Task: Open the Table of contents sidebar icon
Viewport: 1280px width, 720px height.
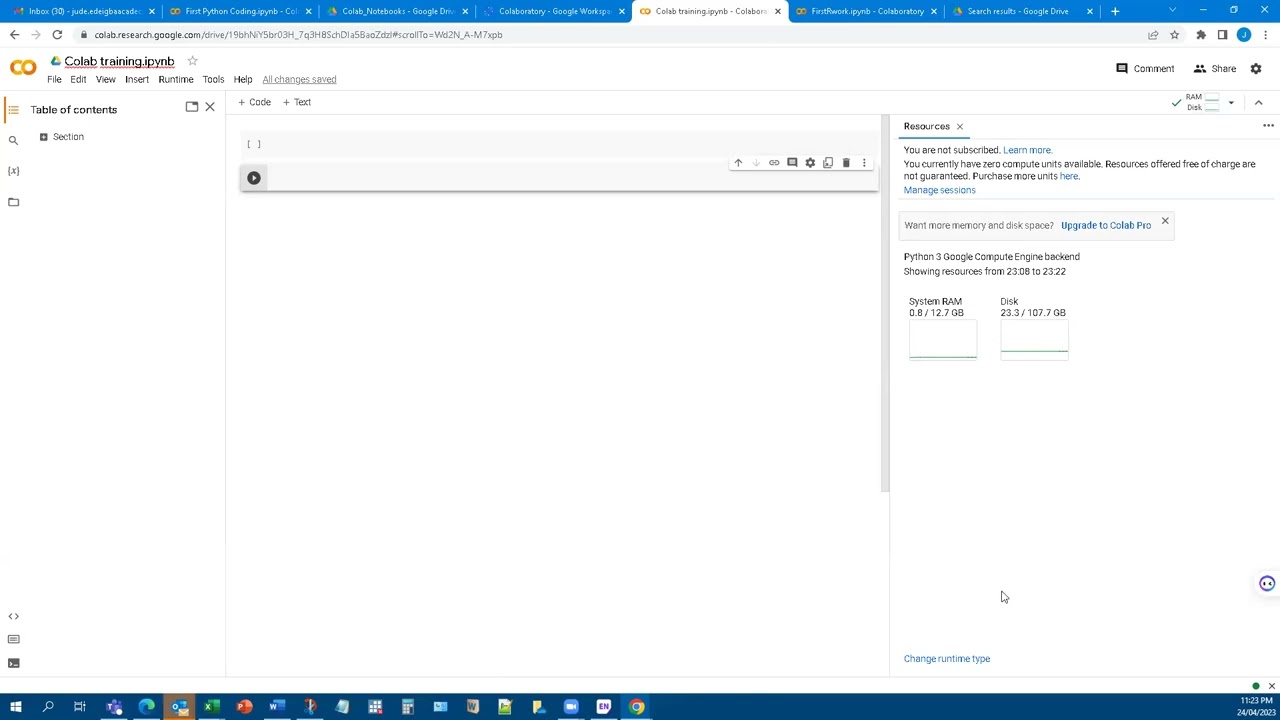Action: click(x=13, y=109)
